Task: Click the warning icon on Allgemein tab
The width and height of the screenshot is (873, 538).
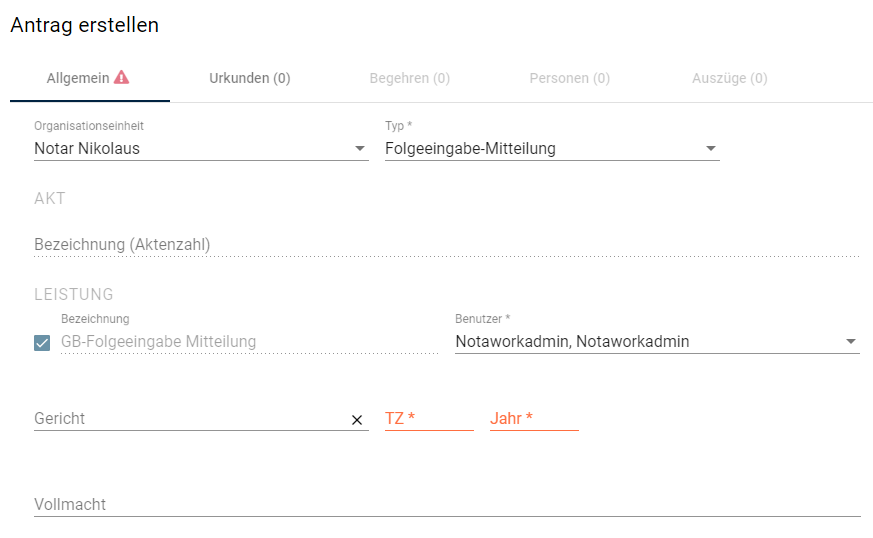Action: 121,77
